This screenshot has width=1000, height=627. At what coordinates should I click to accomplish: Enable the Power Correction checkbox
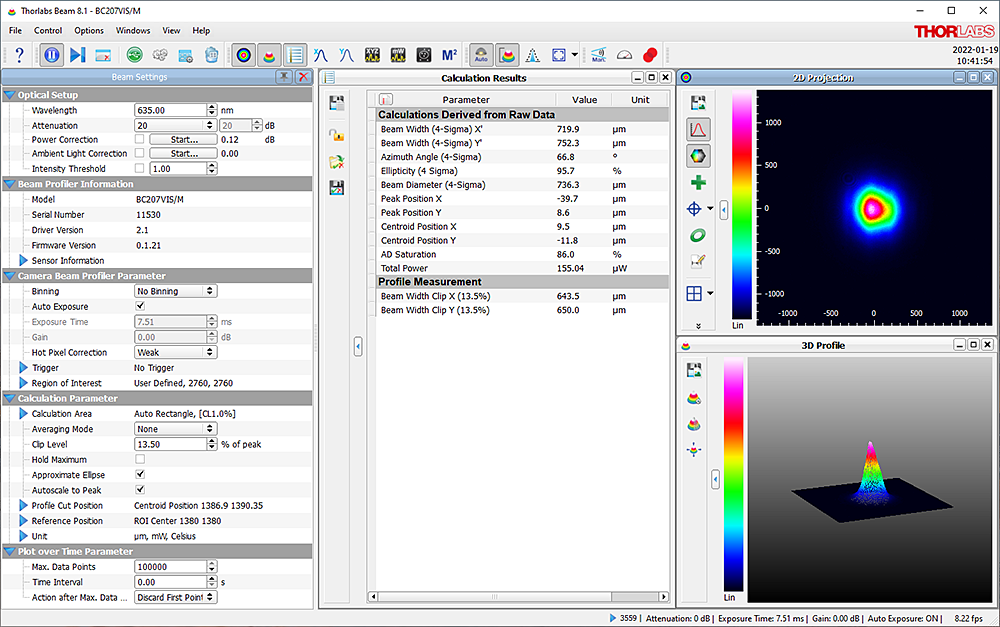[139, 139]
